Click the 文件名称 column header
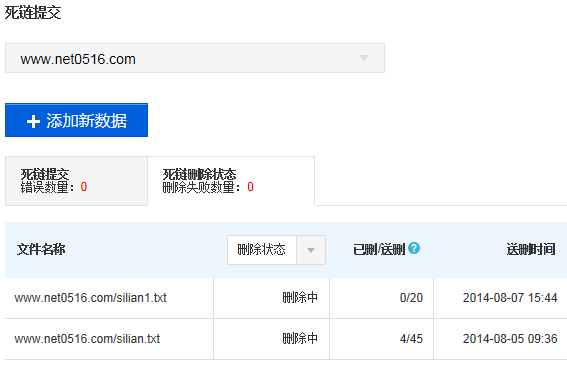Image resolution: width=567 pixels, height=370 pixels. [x=41, y=249]
